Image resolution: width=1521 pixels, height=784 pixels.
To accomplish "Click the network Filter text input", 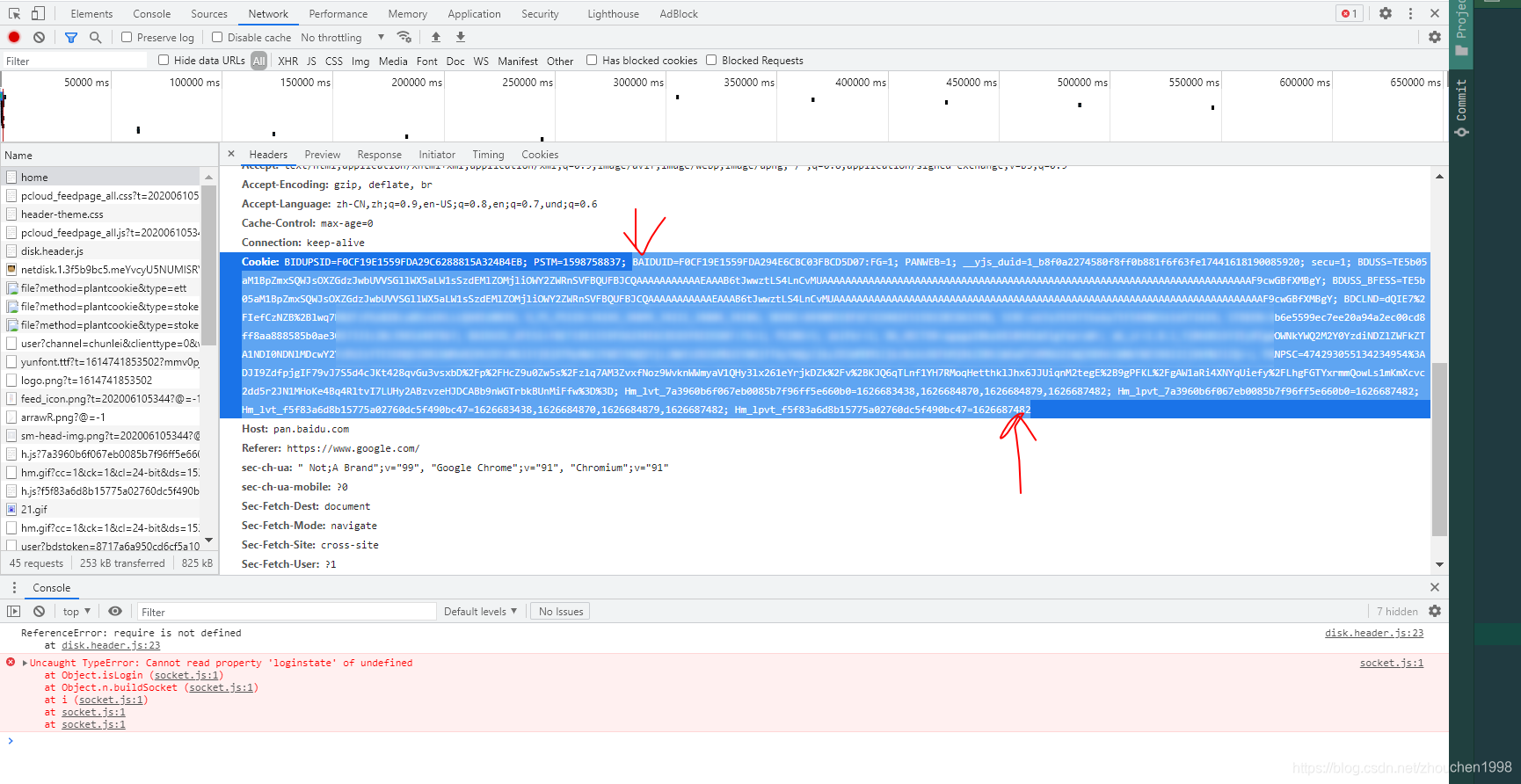I will [x=75, y=61].
